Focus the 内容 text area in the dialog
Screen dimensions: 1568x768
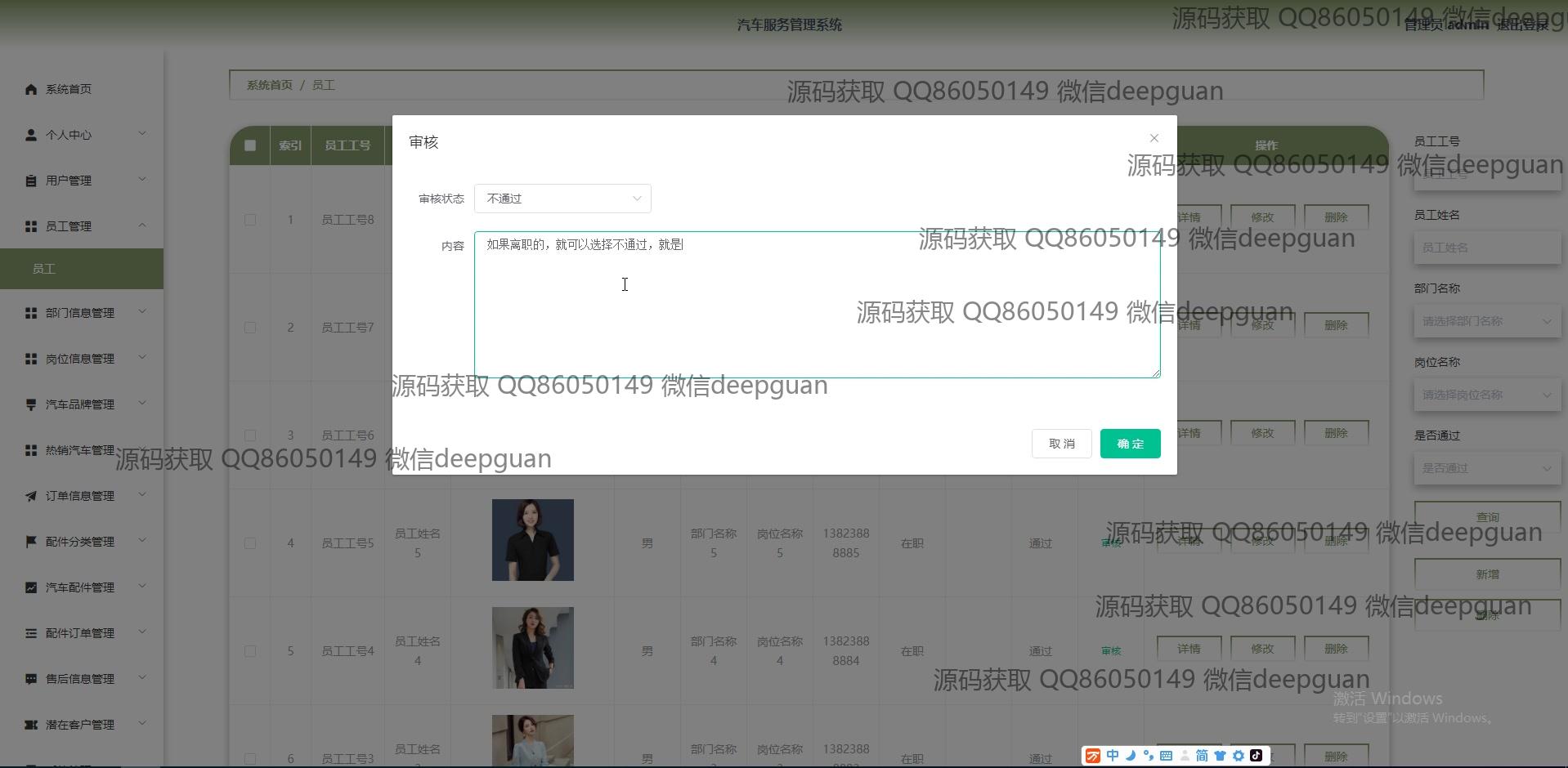[817, 305]
